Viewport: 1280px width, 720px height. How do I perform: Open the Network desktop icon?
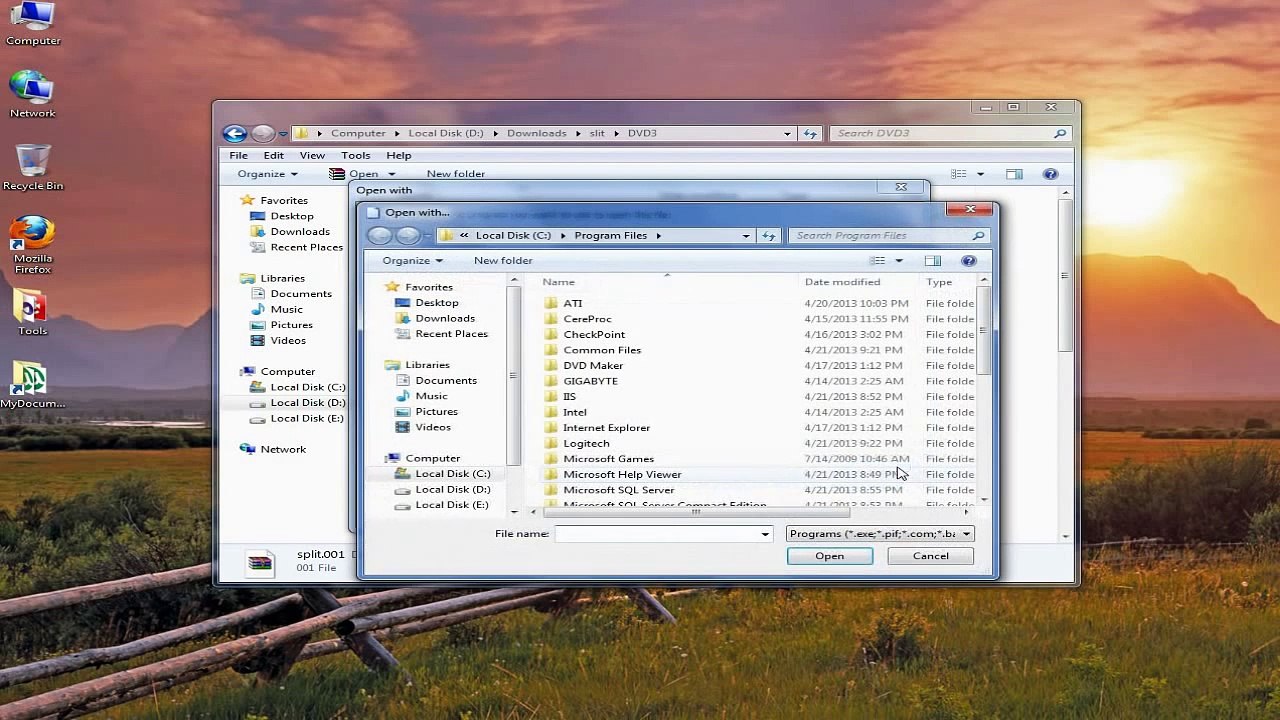pos(32,94)
